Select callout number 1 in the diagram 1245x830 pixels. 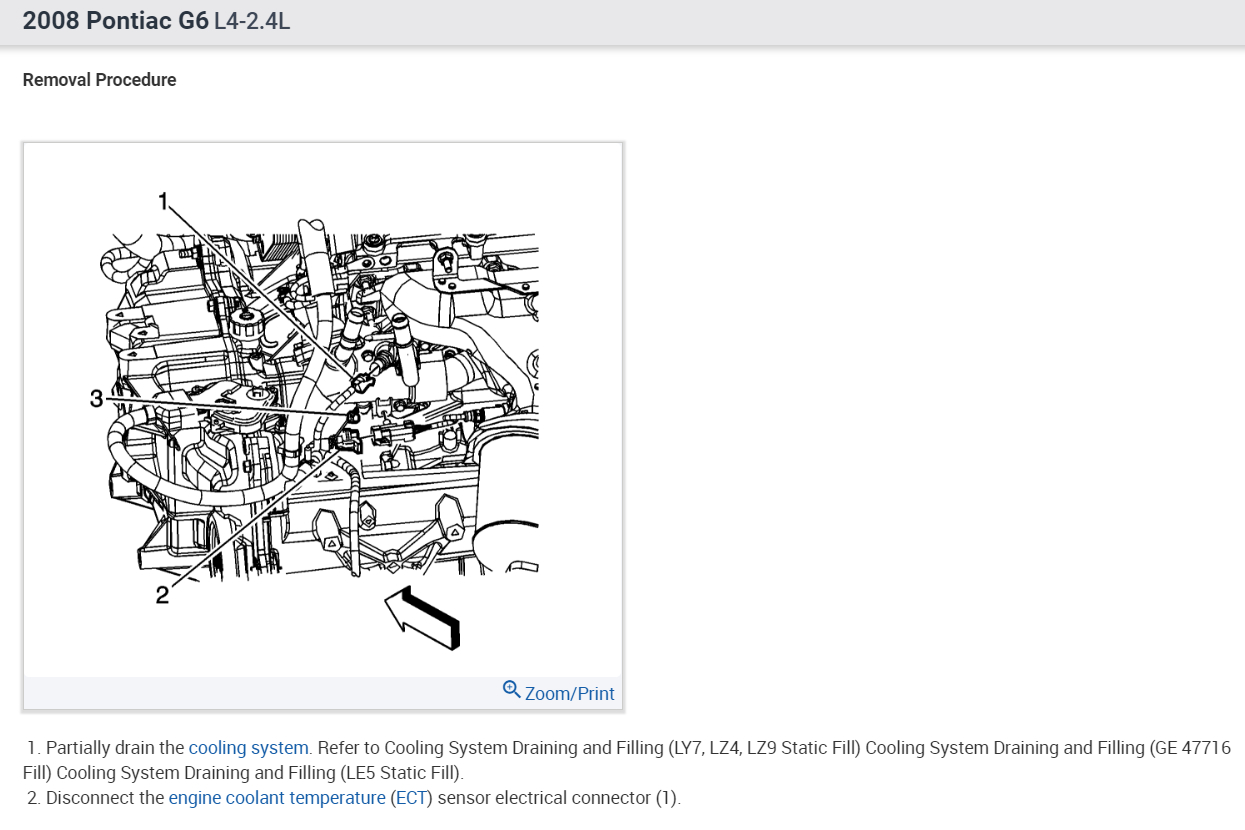(x=165, y=201)
